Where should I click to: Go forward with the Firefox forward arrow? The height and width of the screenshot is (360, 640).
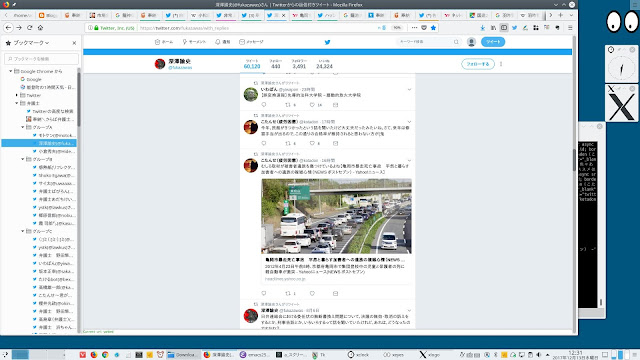pyautogui.click(x=19, y=28)
